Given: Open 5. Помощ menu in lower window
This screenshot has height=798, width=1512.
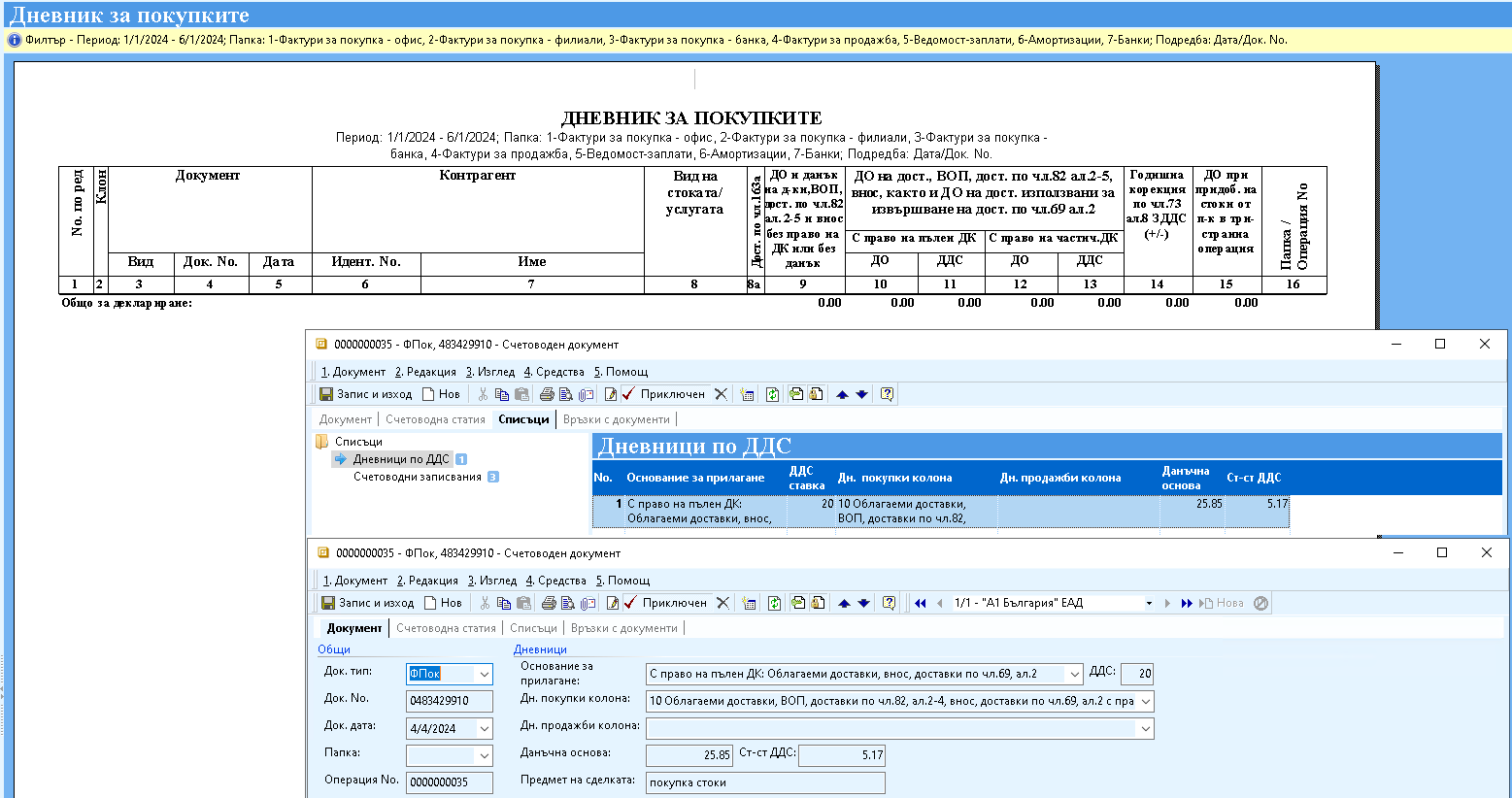Looking at the screenshot, I should (622, 581).
